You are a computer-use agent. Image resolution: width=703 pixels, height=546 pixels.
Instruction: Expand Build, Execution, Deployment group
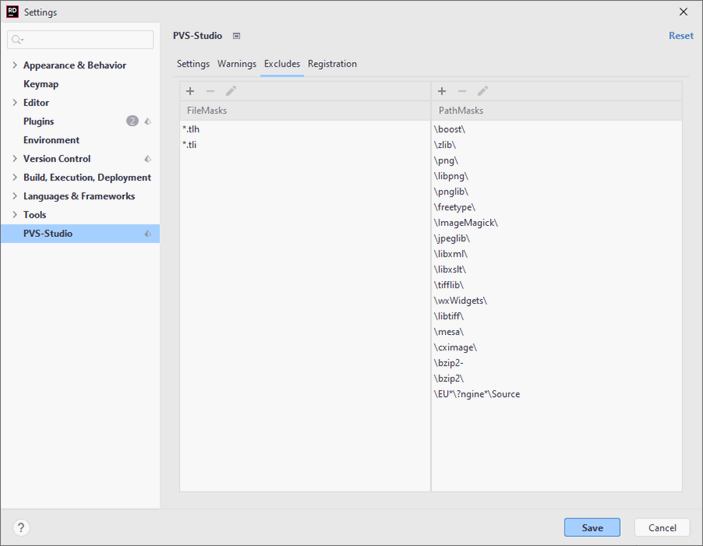[14, 178]
